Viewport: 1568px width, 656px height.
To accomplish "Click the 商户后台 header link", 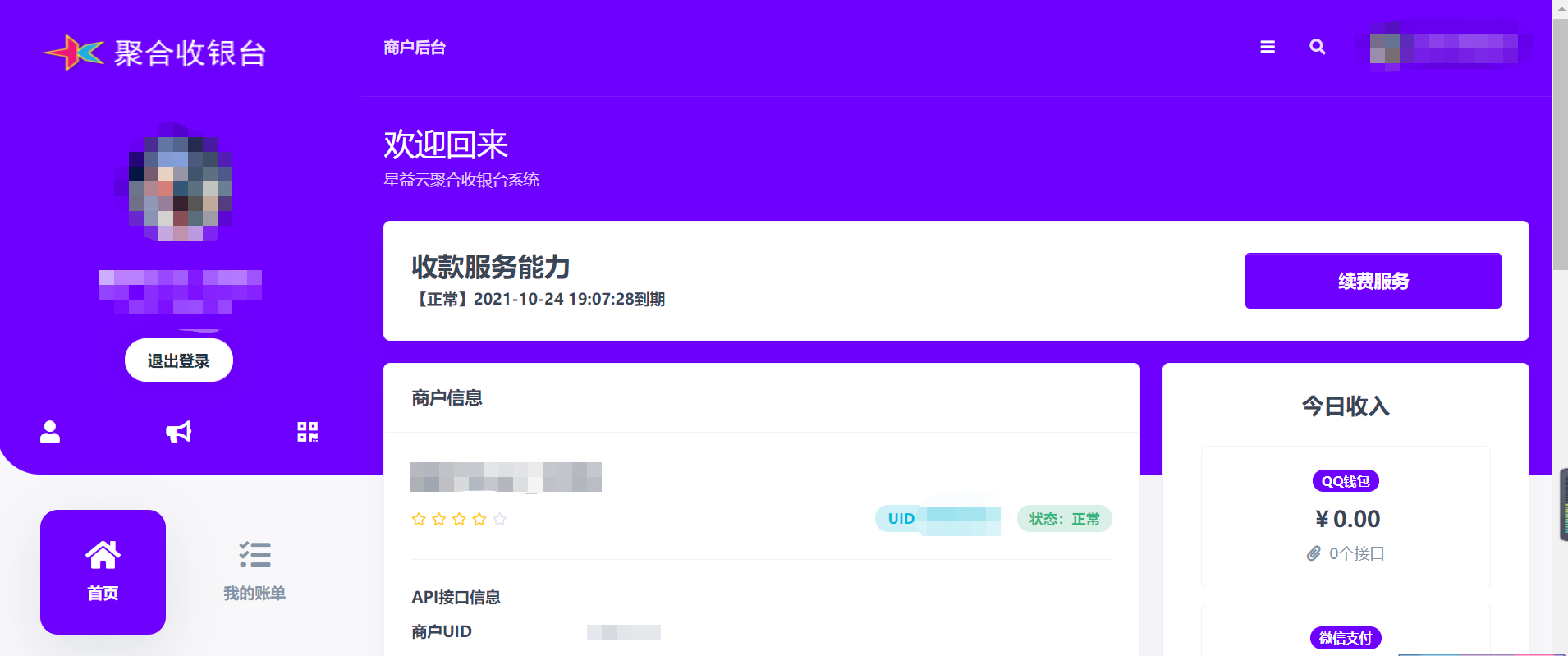I will 415,48.
